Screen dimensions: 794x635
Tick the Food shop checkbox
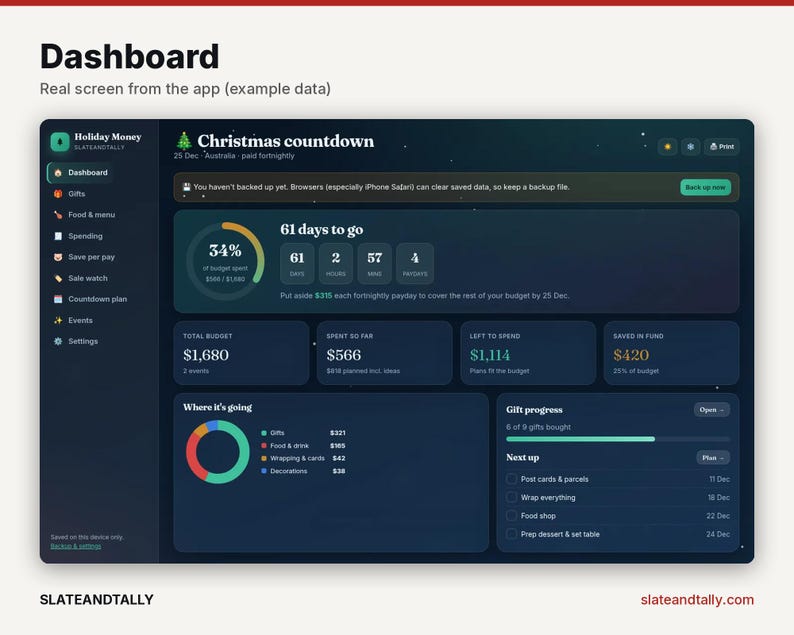[511, 515]
